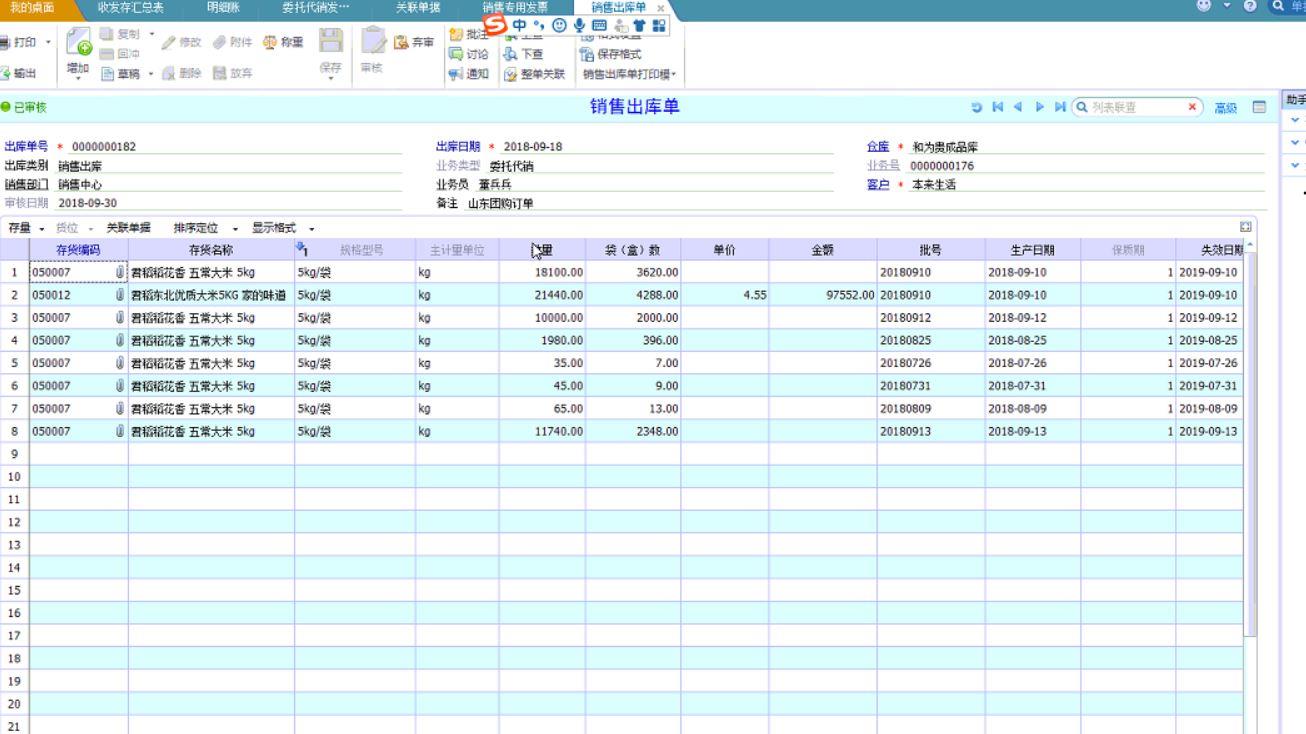Screen dimensions: 1306x734
Task: Switch to 明细账 tab
Action: coord(224,7)
